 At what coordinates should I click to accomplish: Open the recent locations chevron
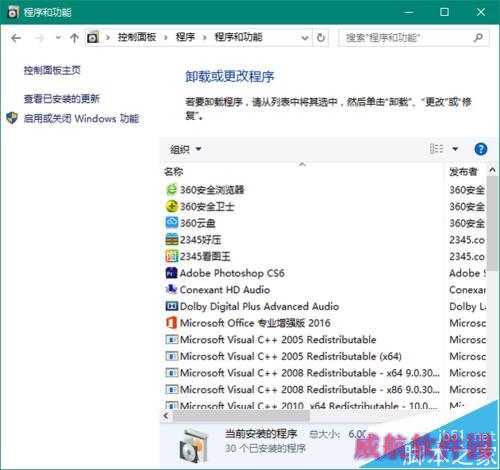58,38
